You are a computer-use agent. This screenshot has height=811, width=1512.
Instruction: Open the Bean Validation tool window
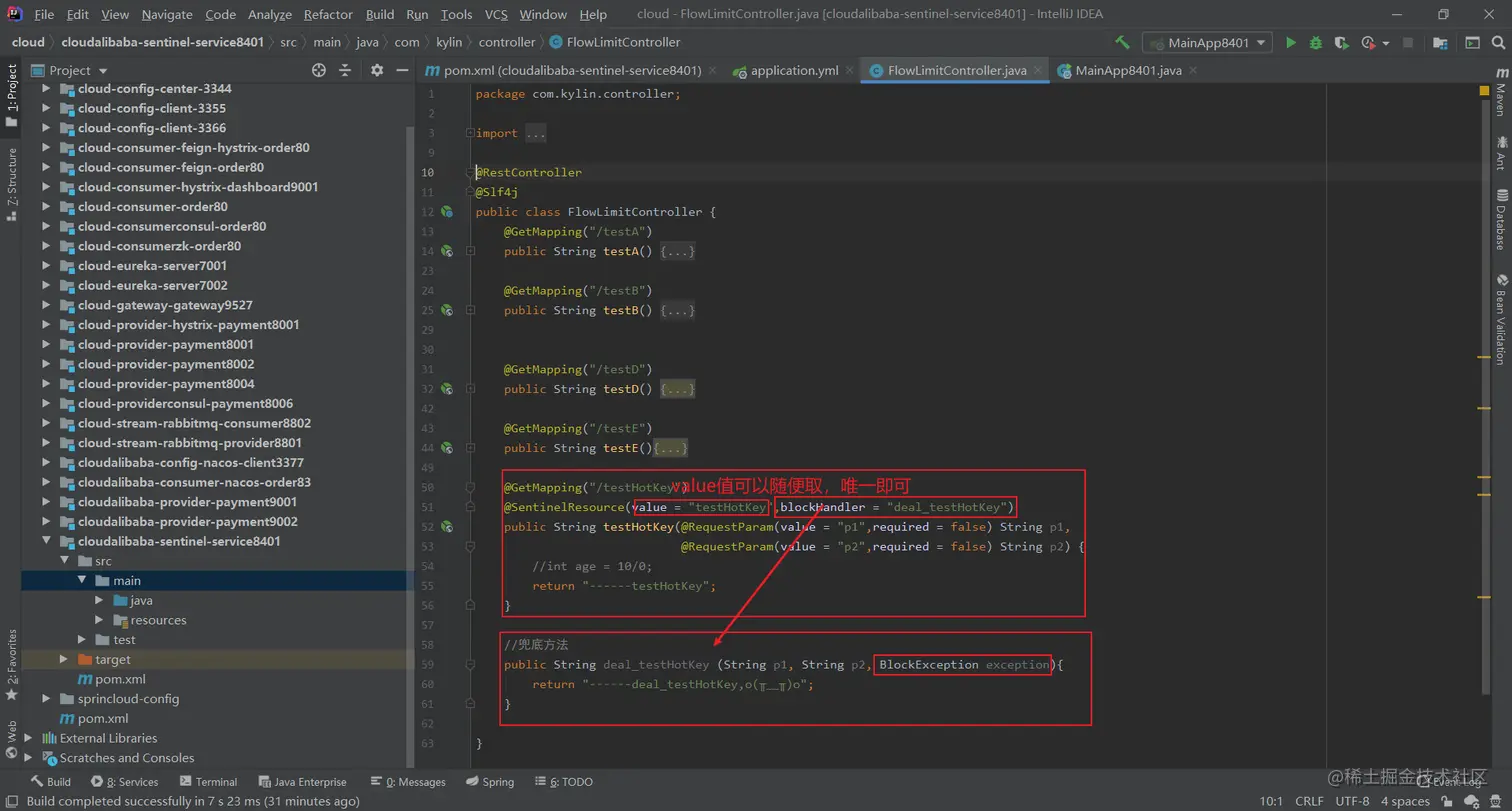1501,318
